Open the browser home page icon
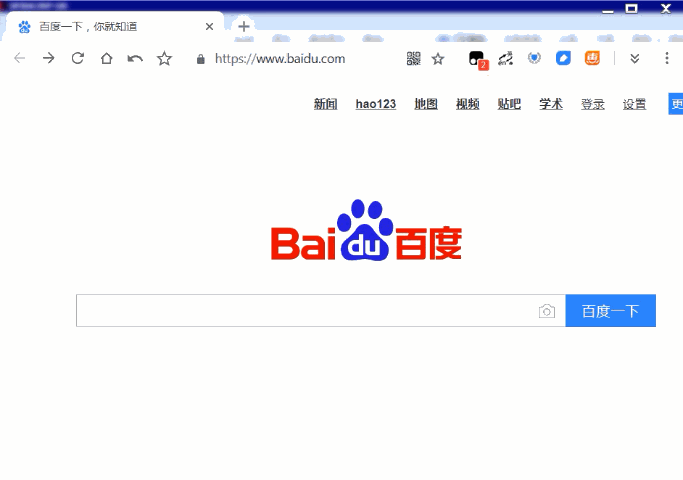 click(106, 58)
